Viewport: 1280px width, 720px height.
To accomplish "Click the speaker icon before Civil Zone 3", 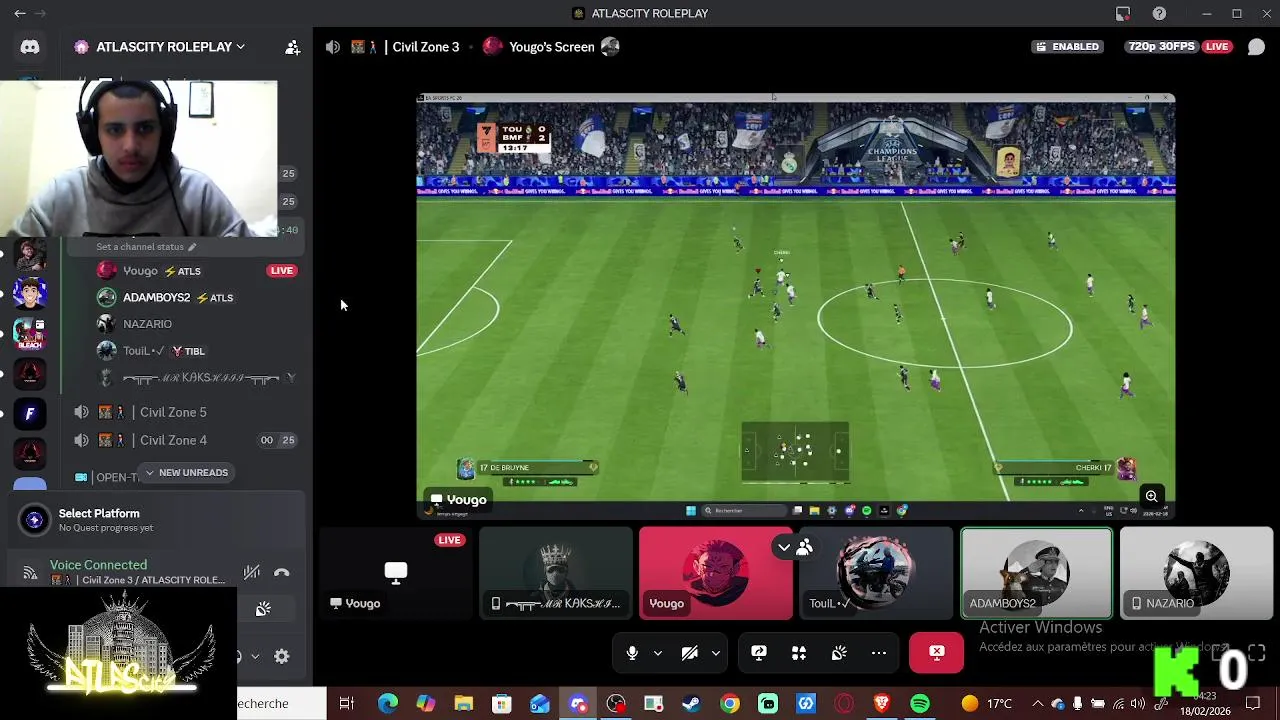I will [x=333, y=47].
